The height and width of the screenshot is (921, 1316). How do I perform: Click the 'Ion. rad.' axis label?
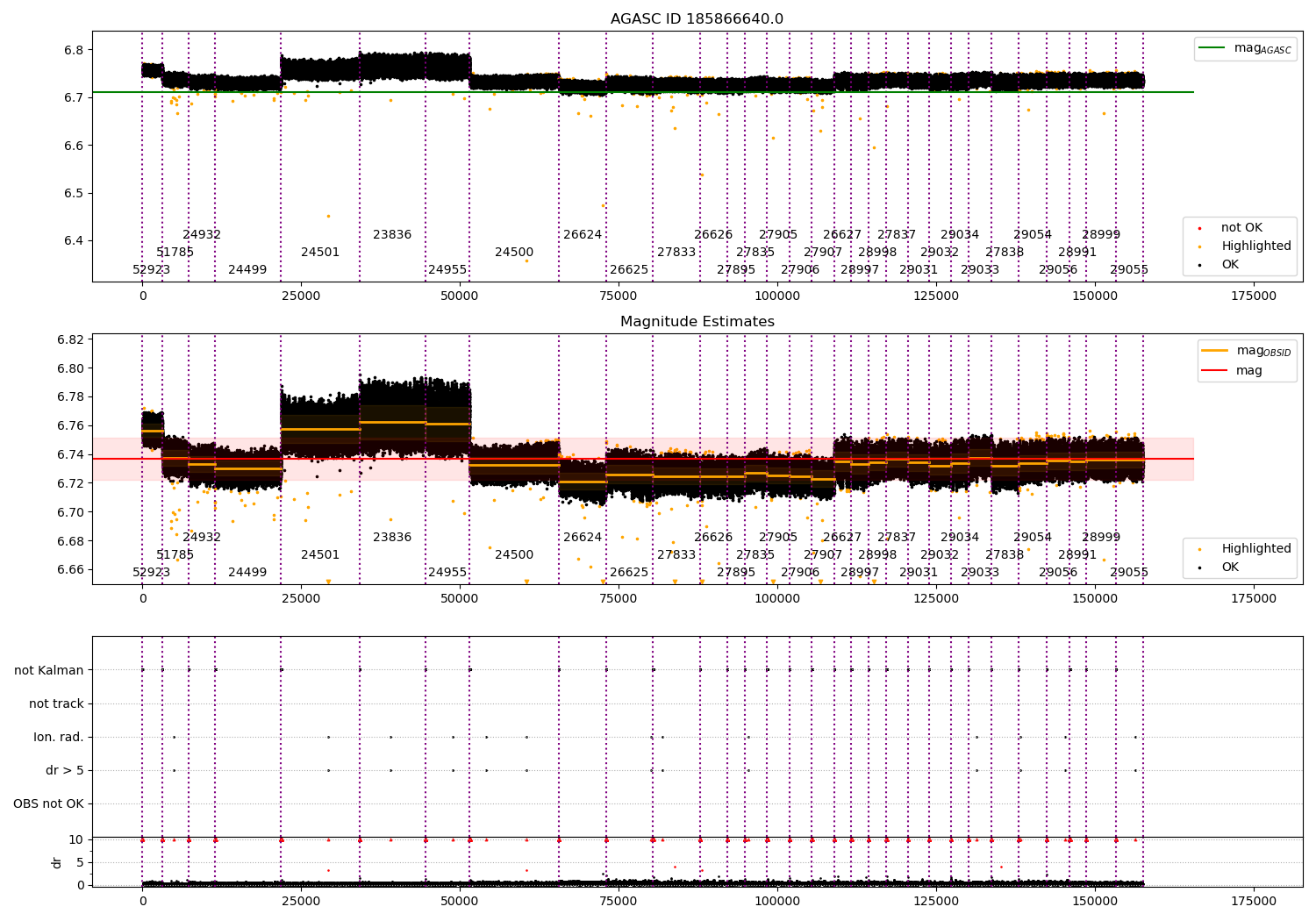(59, 738)
